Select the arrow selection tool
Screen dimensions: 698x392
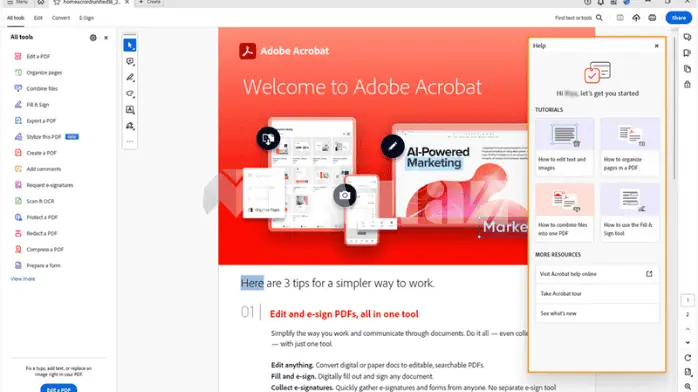(130, 45)
